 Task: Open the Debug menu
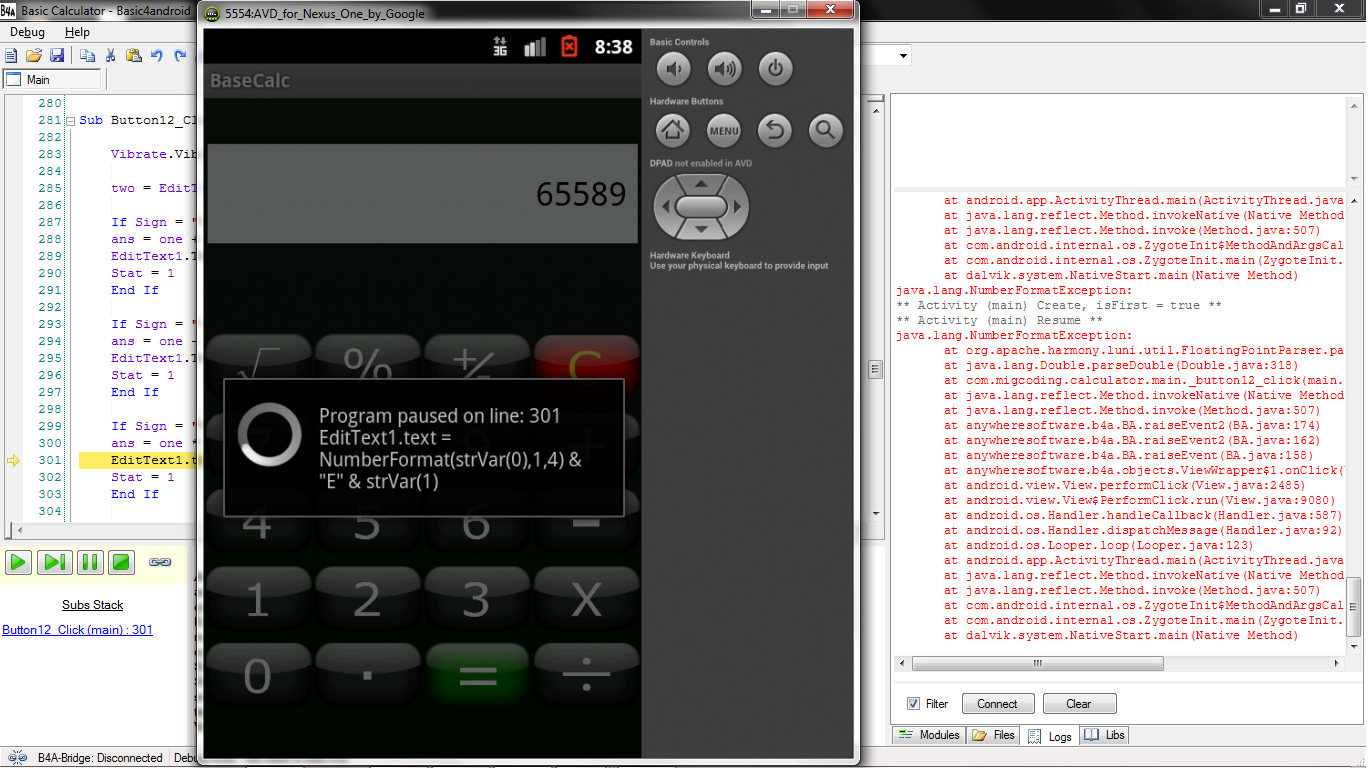pos(27,32)
